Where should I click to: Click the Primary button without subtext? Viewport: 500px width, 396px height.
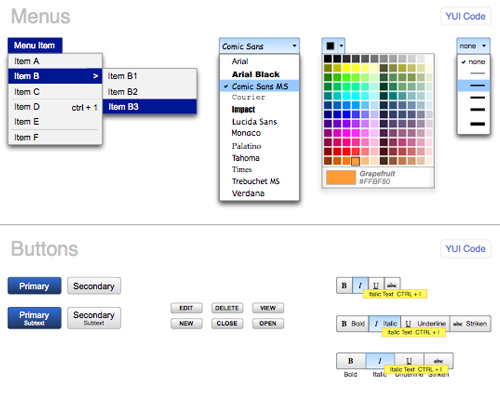(x=35, y=286)
